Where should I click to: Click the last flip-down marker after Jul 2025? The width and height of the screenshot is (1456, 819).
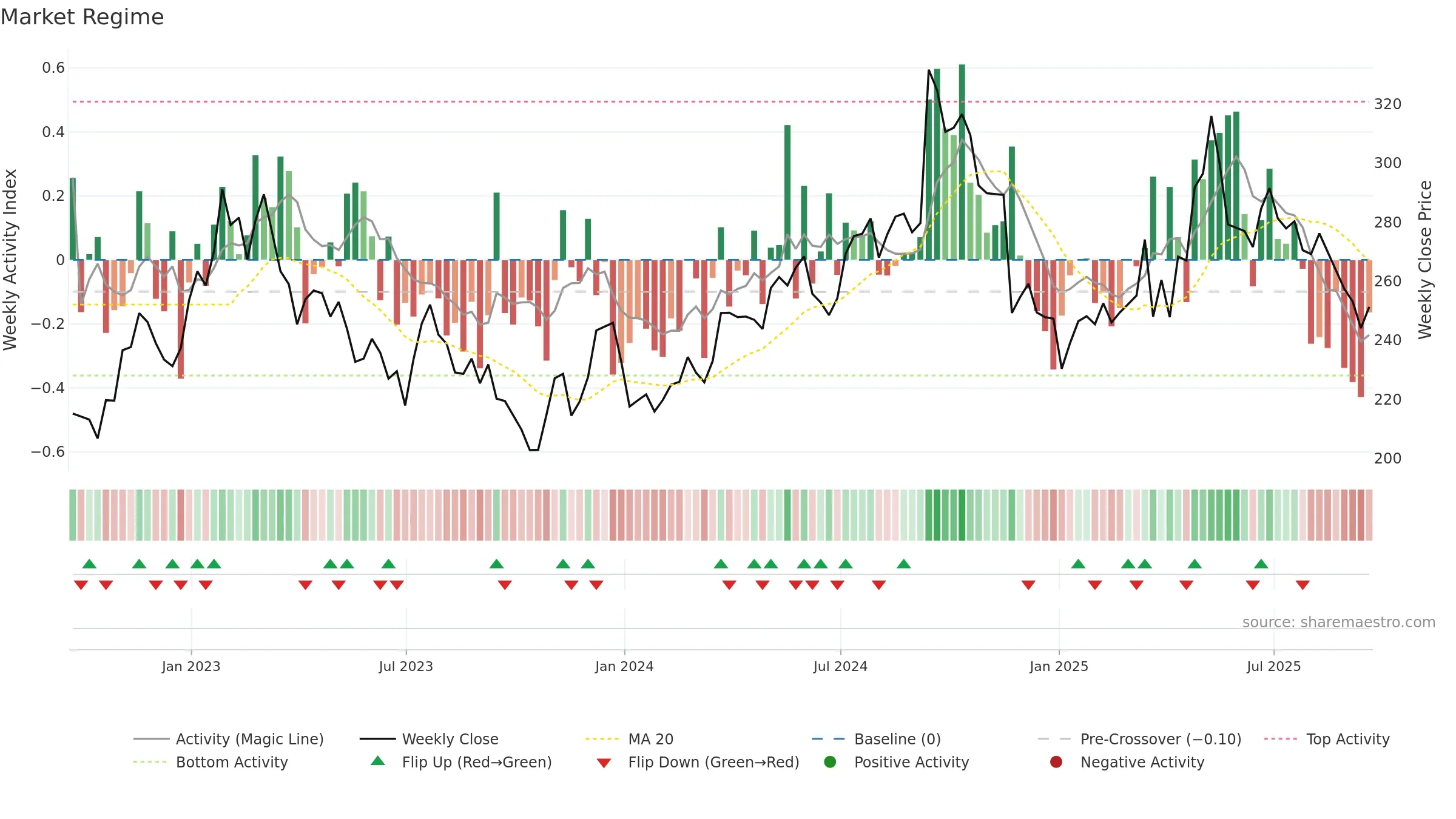coord(1303,585)
